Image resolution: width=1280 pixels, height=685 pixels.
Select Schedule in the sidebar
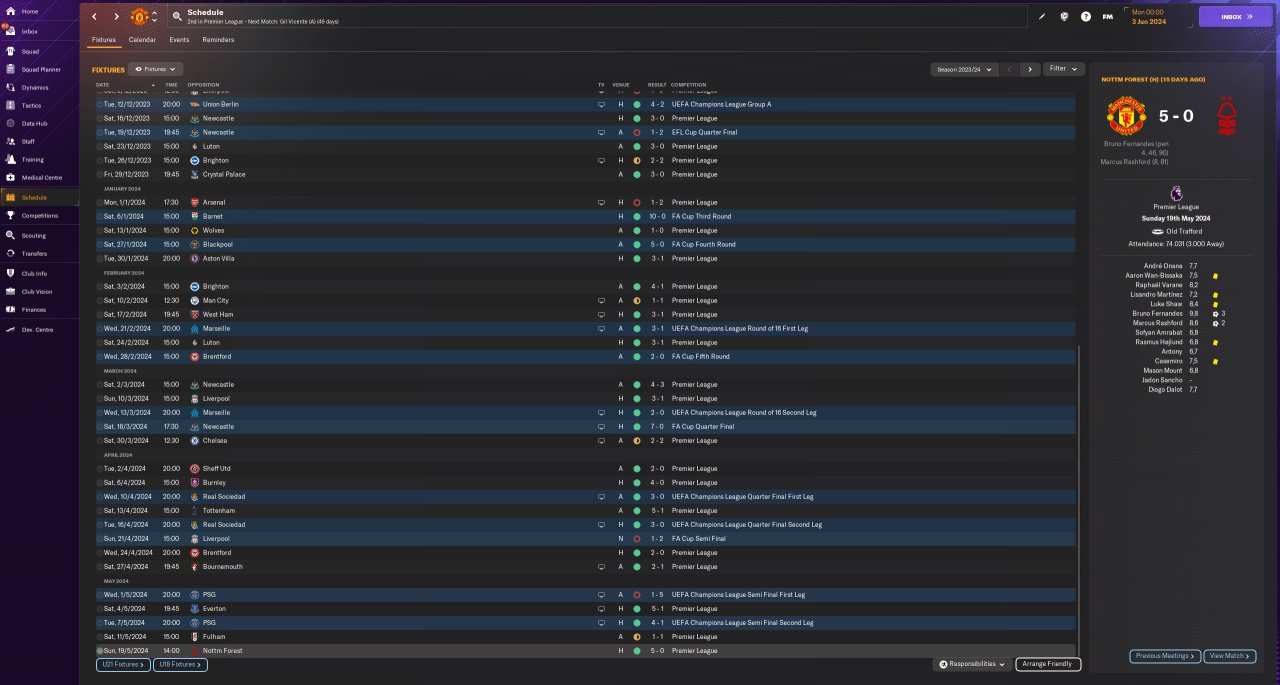pyautogui.click(x=38, y=197)
